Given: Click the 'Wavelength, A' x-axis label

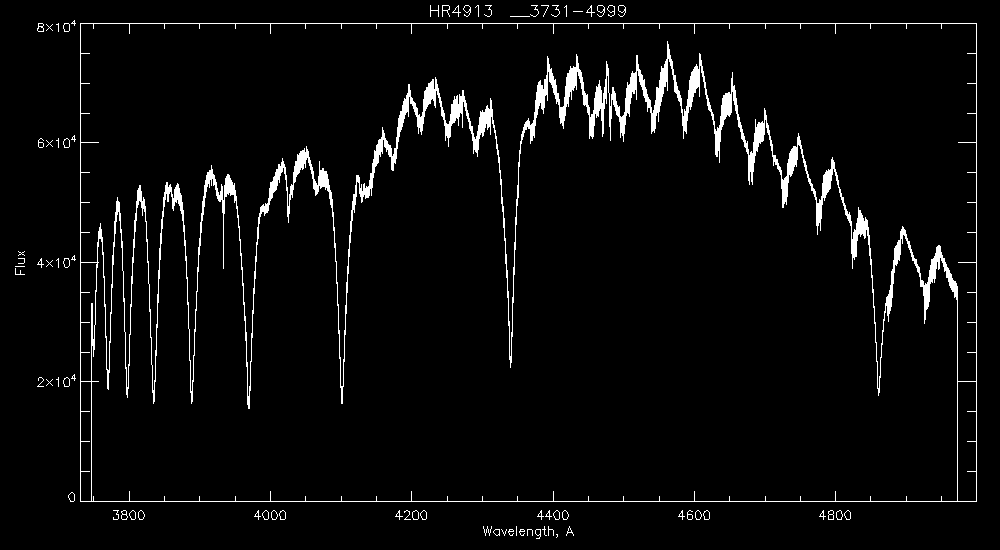Looking at the screenshot, I should [528, 531].
